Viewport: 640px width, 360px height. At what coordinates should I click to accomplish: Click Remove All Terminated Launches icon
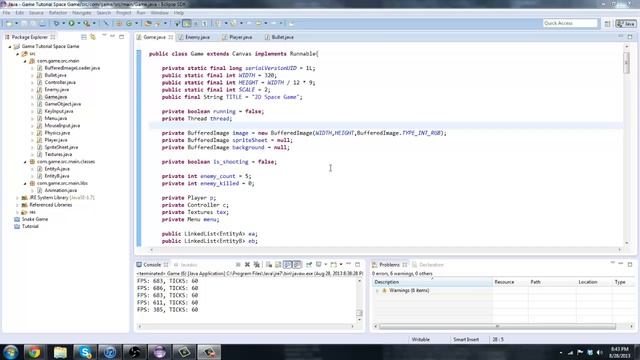point(257,264)
